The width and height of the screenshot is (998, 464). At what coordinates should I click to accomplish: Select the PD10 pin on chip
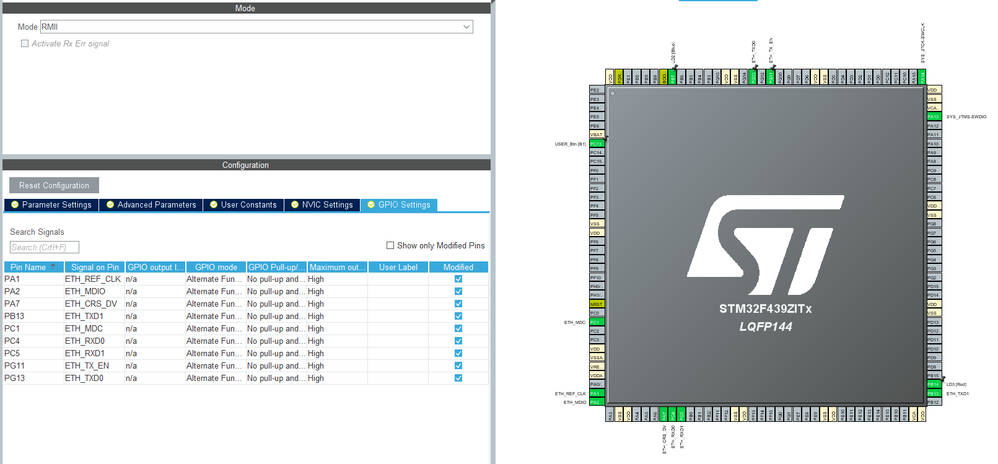(934, 349)
